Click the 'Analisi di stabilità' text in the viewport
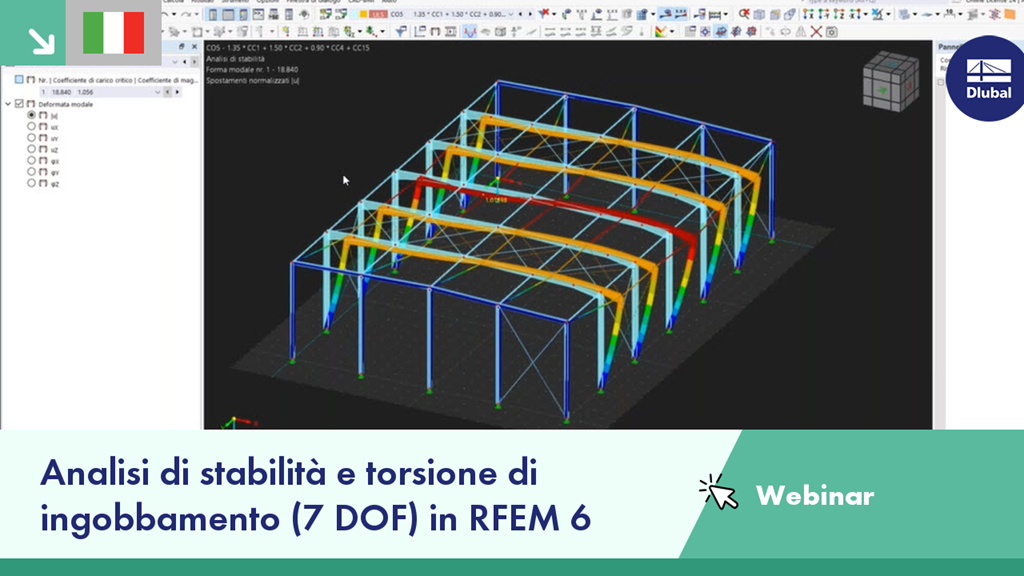Image resolution: width=1024 pixels, height=576 pixels. [x=235, y=59]
